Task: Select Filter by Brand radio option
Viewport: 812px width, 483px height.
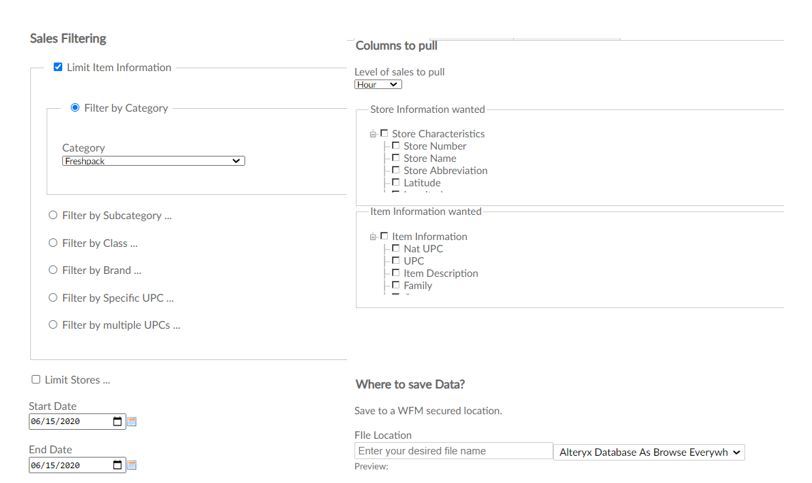Action: point(53,270)
